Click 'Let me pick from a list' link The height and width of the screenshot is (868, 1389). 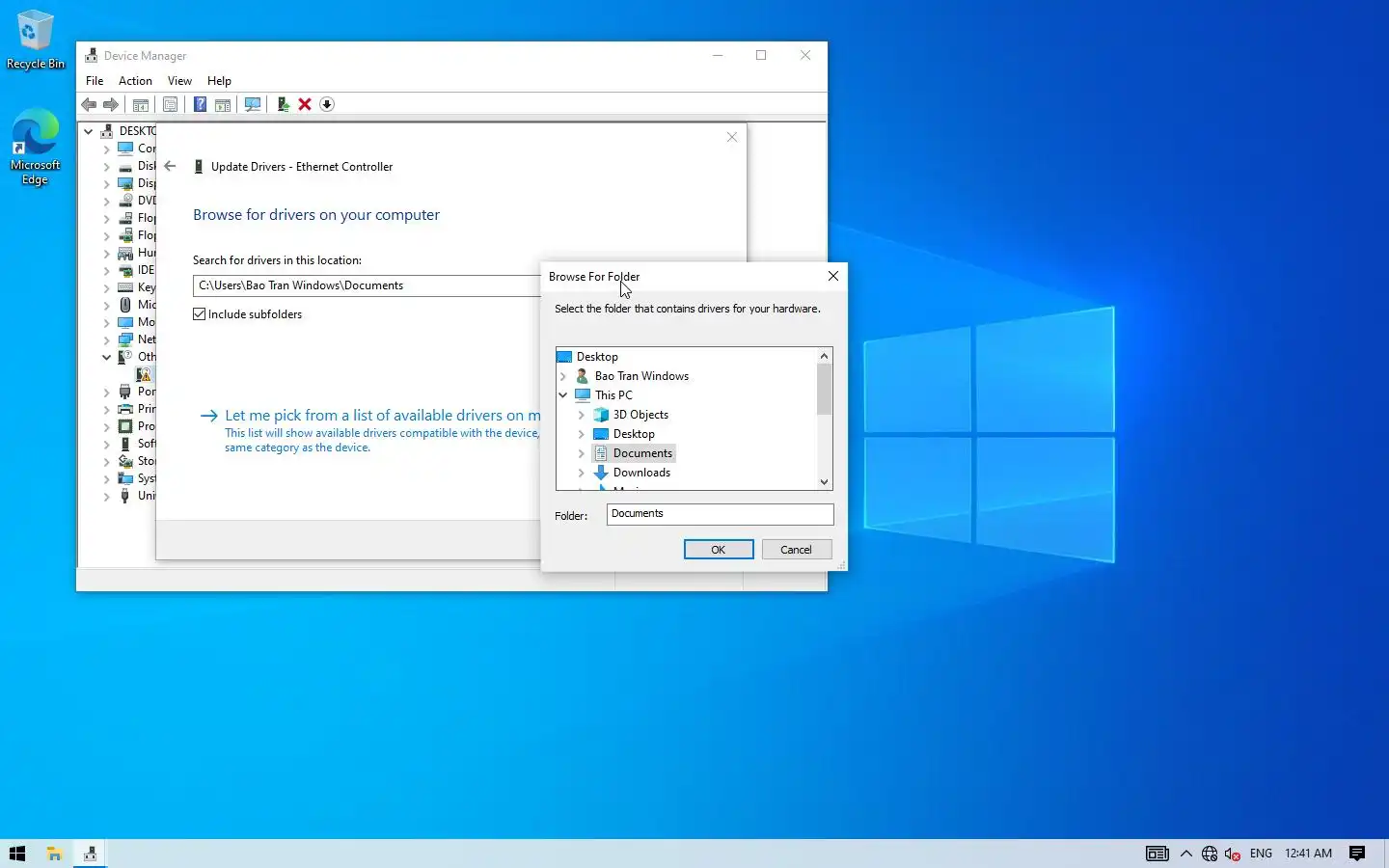382,416
